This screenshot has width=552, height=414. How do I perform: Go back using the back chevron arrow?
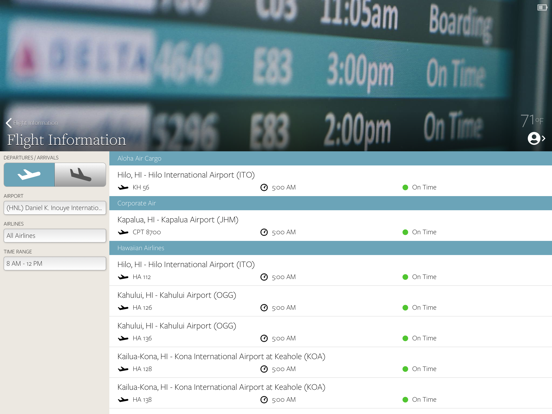pos(9,123)
